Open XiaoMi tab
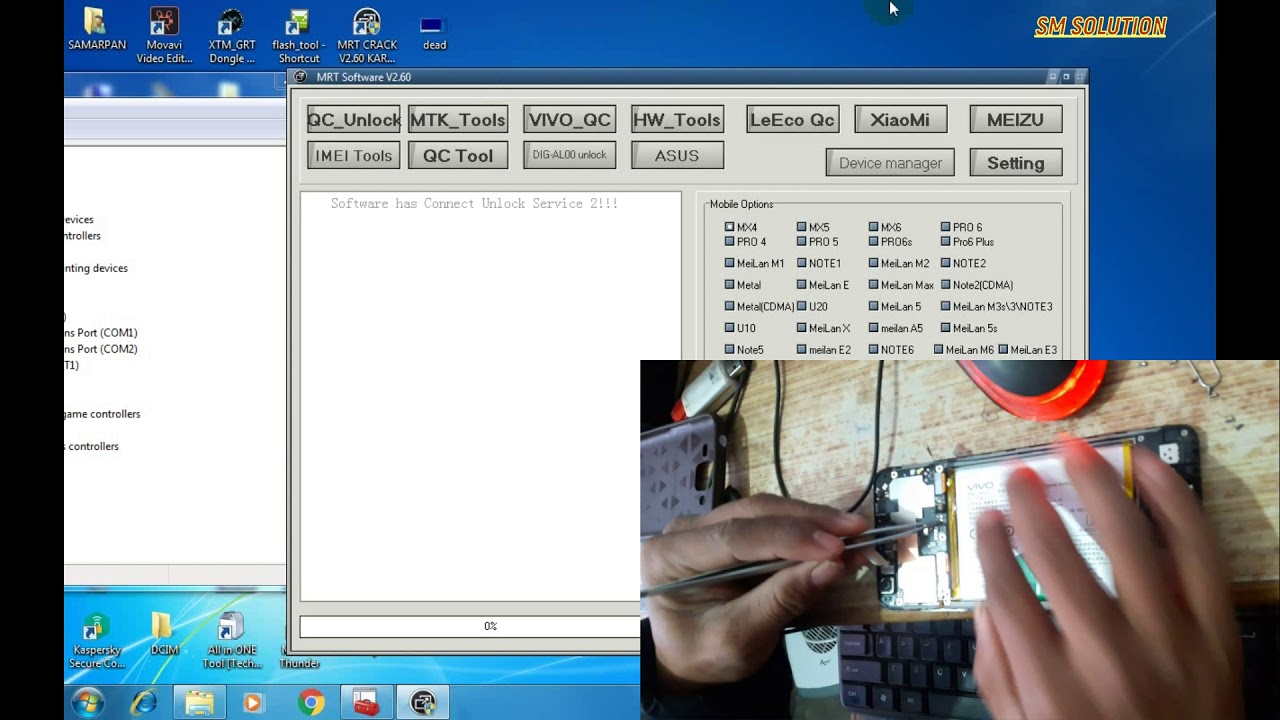The width and height of the screenshot is (1280, 720). coord(900,120)
